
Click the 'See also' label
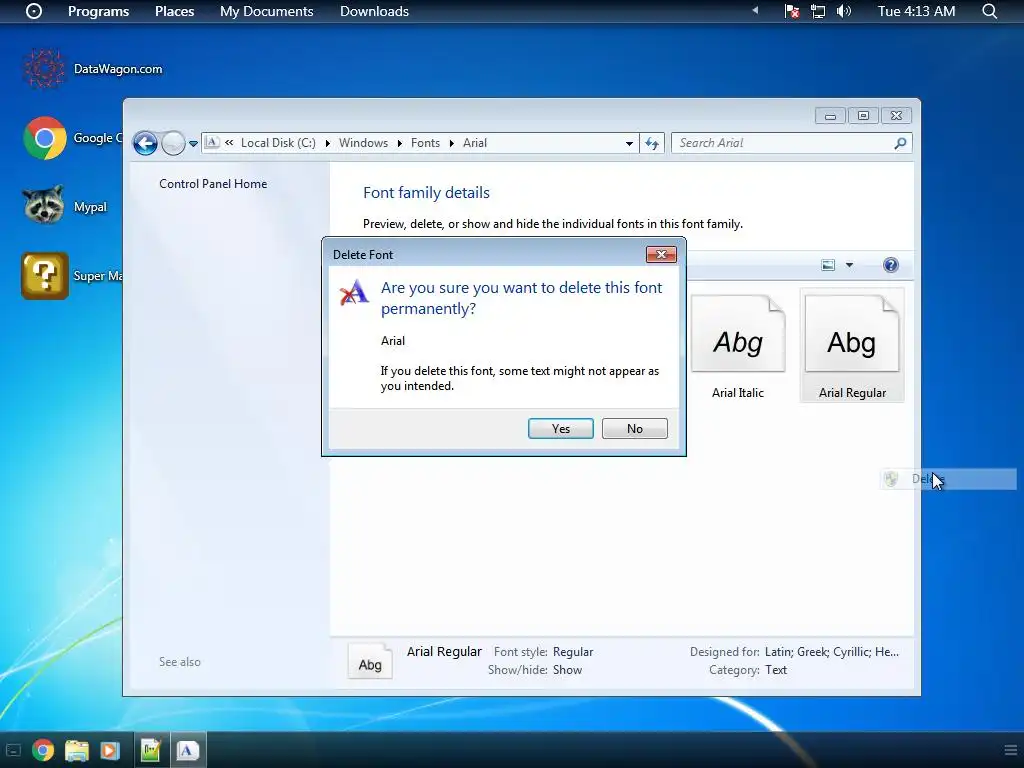(x=180, y=662)
